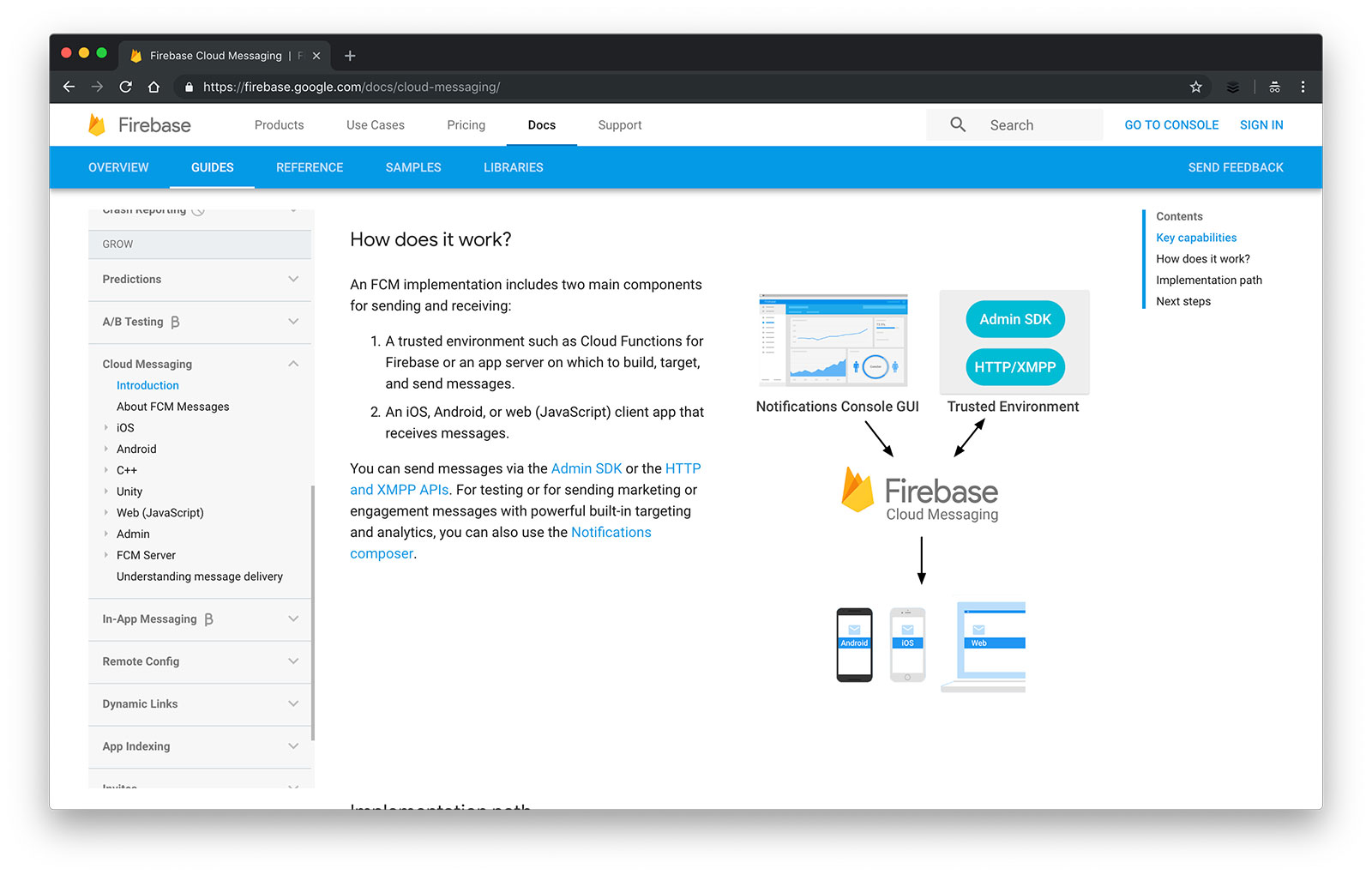Collapse the Cloud Messaging section

click(293, 364)
